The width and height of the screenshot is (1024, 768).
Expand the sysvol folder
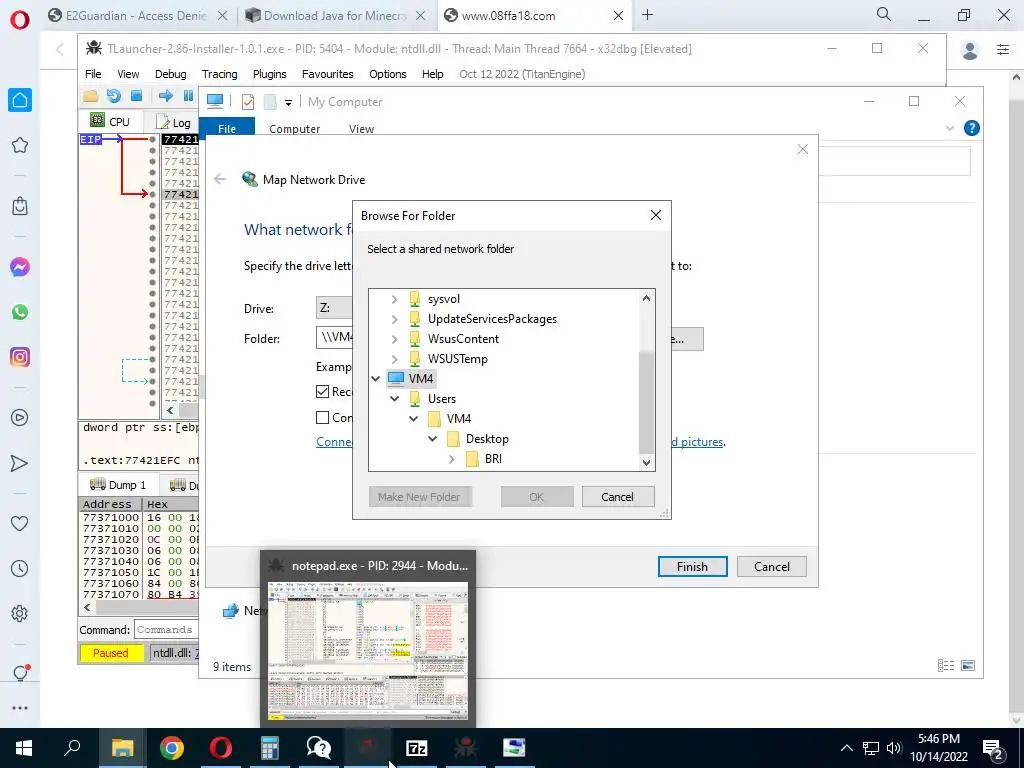pos(394,299)
